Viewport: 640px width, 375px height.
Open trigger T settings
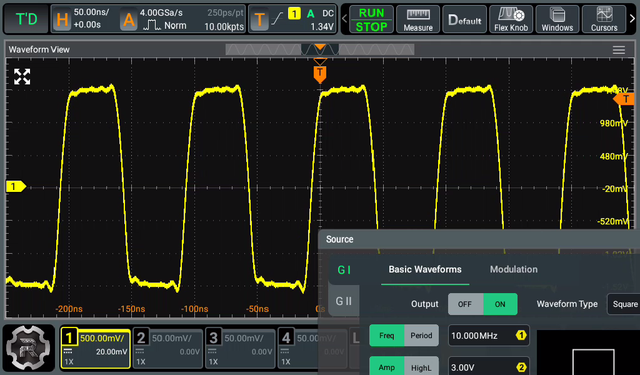pos(259,19)
